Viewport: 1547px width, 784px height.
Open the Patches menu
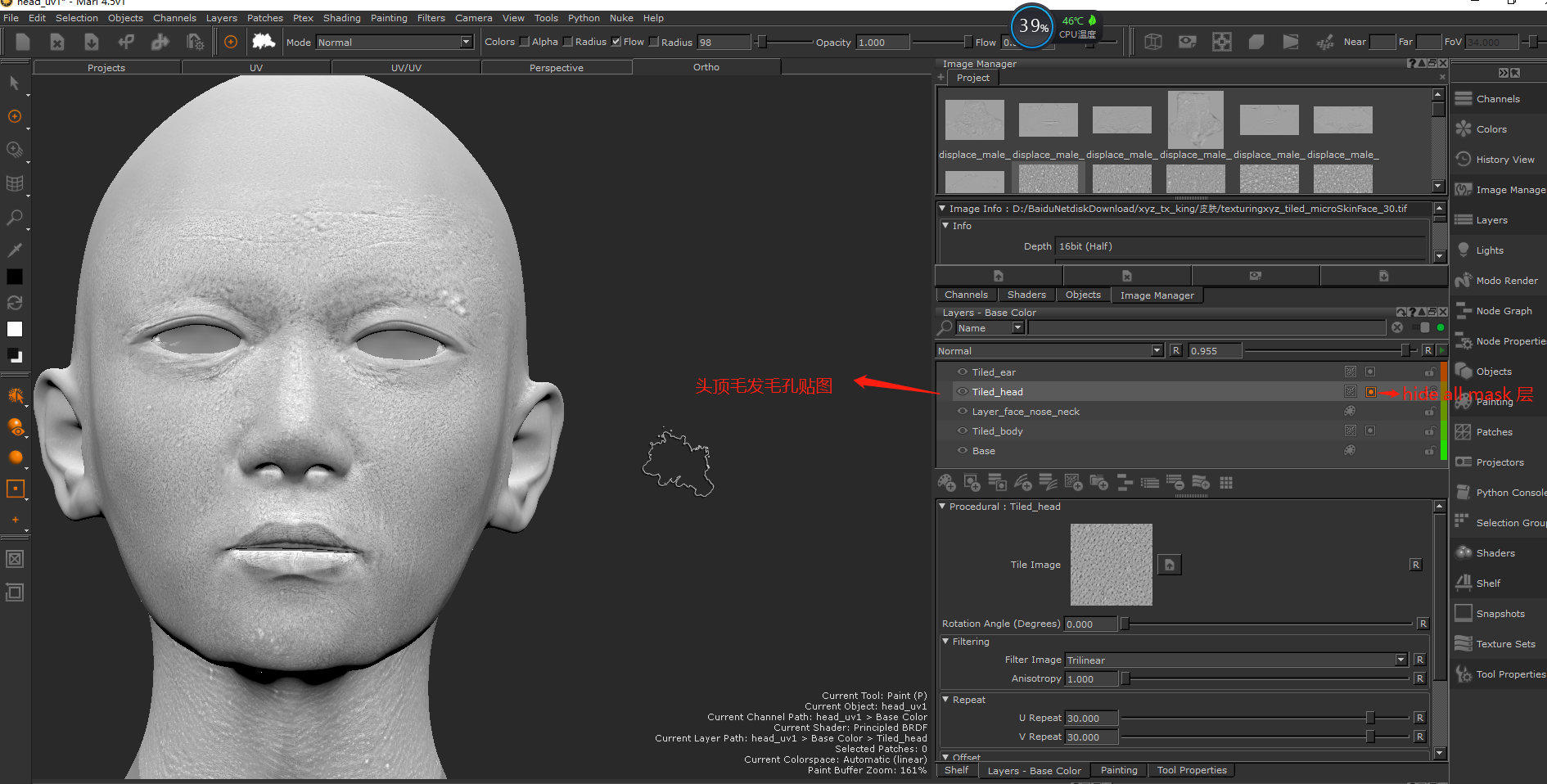click(x=265, y=18)
